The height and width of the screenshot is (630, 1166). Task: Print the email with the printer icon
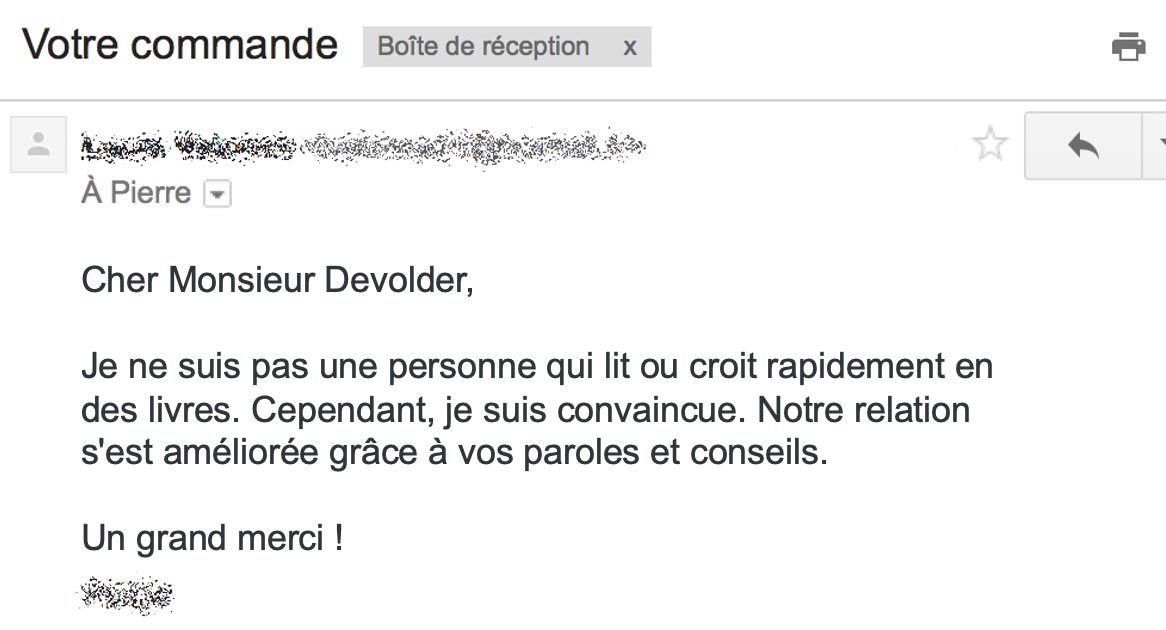click(x=1128, y=46)
